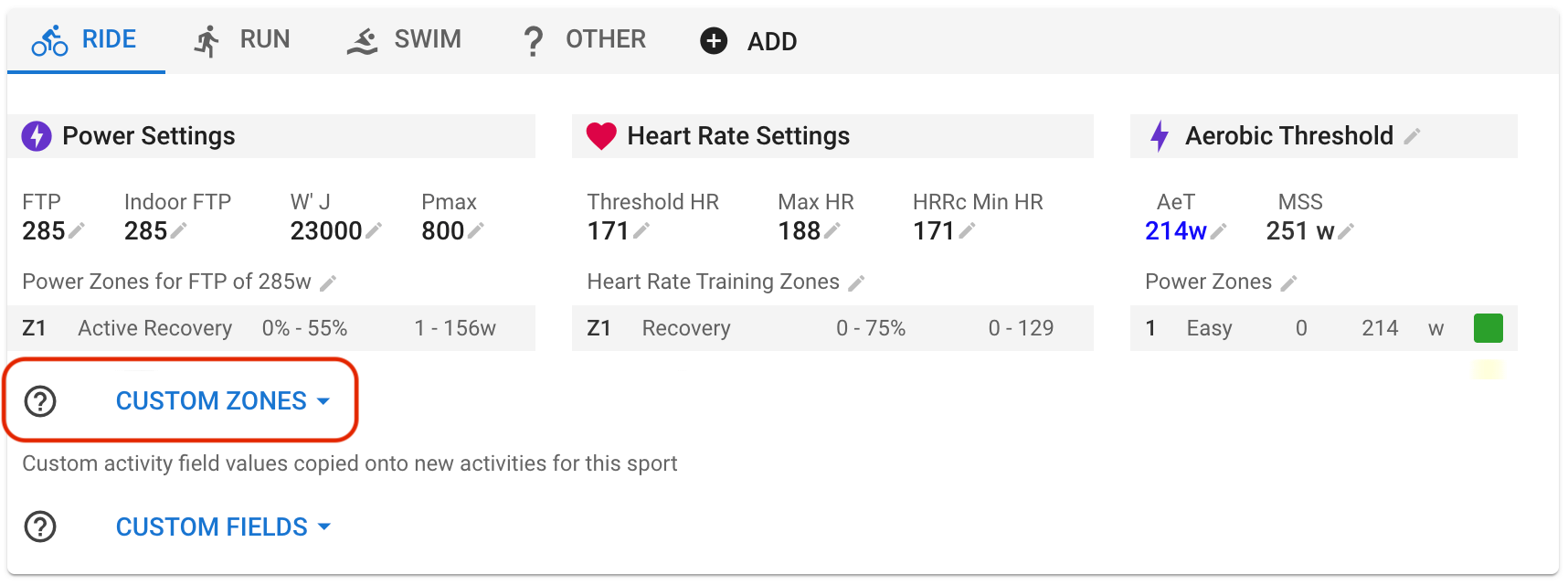Click the pencil next to Threshold HR 171
The image size is (1568, 585).
click(x=641, y=231)
